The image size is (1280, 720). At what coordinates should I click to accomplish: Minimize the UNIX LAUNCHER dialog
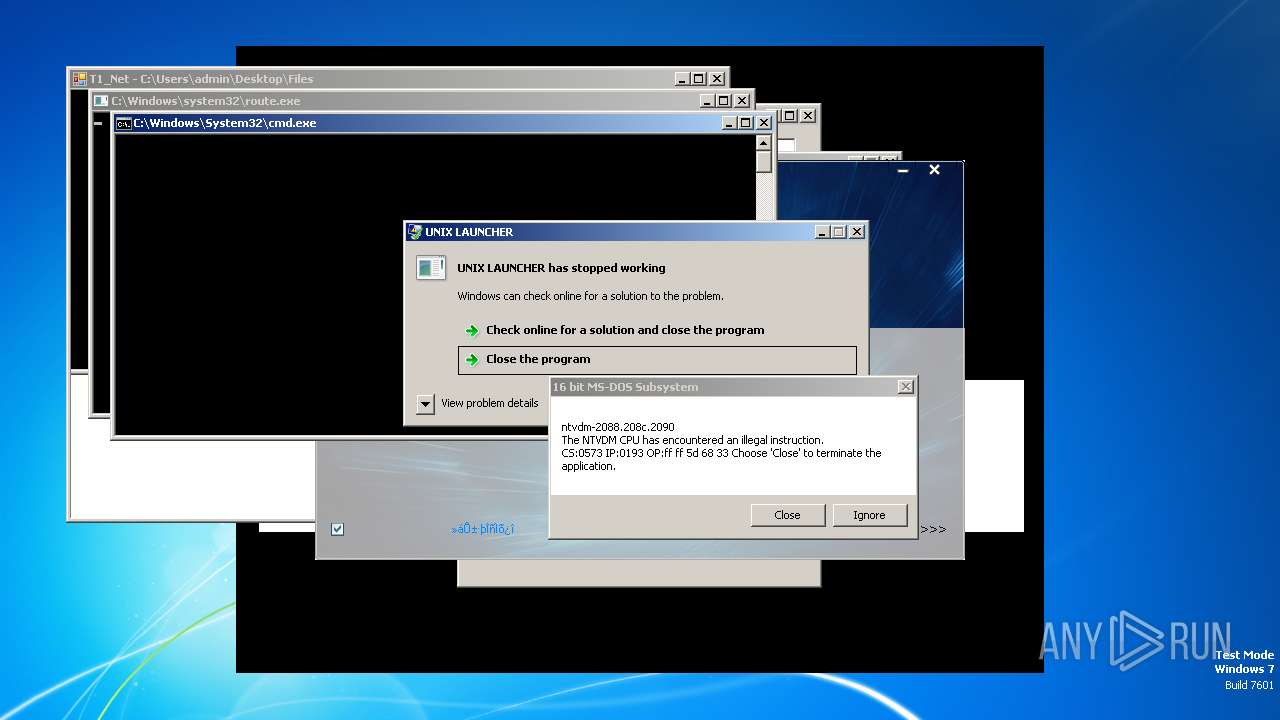(x=822, y=232)
